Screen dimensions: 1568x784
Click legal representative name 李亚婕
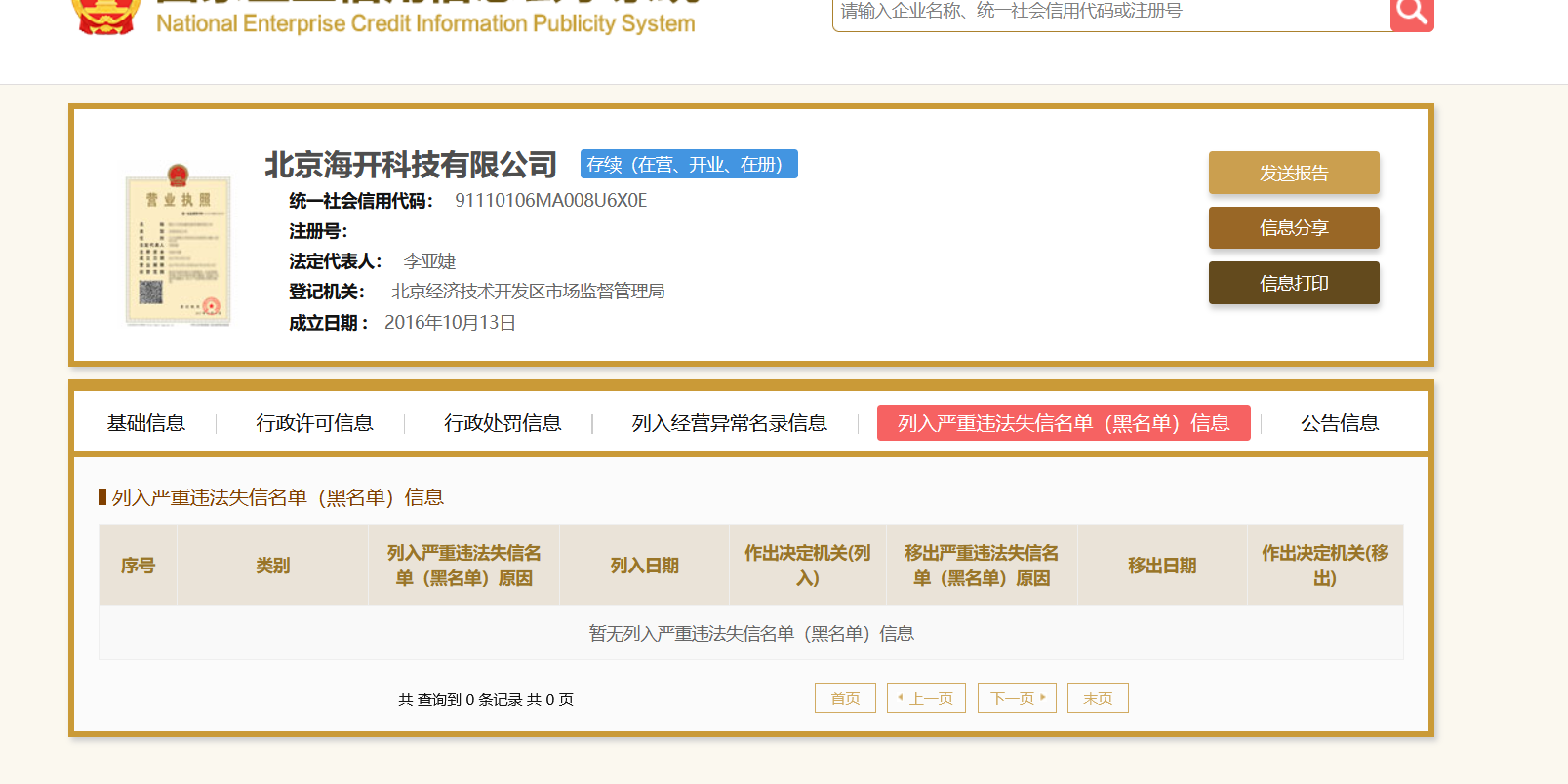[x=429, y=261]
